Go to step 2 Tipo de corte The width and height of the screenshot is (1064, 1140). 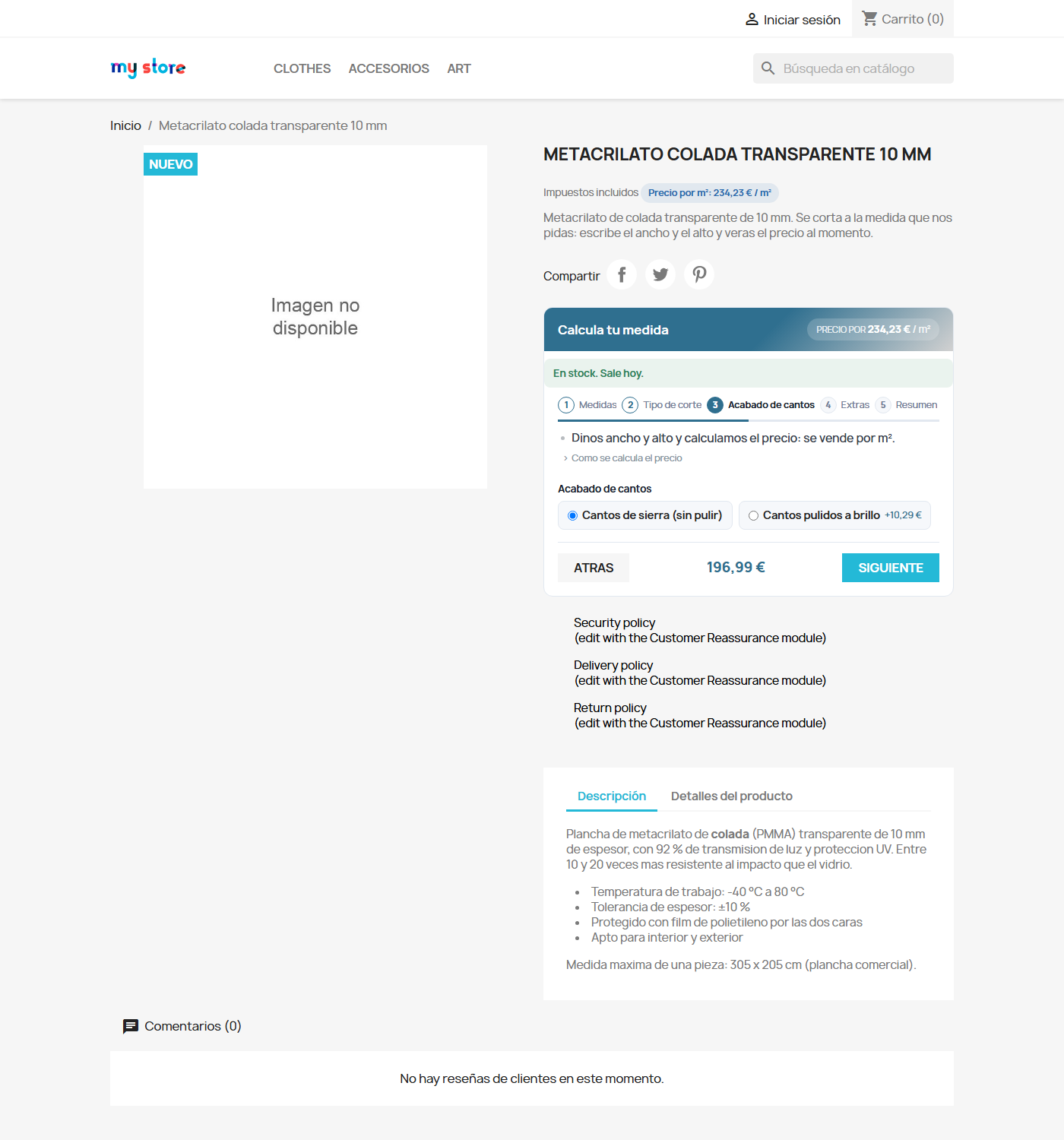coord(662,405)
